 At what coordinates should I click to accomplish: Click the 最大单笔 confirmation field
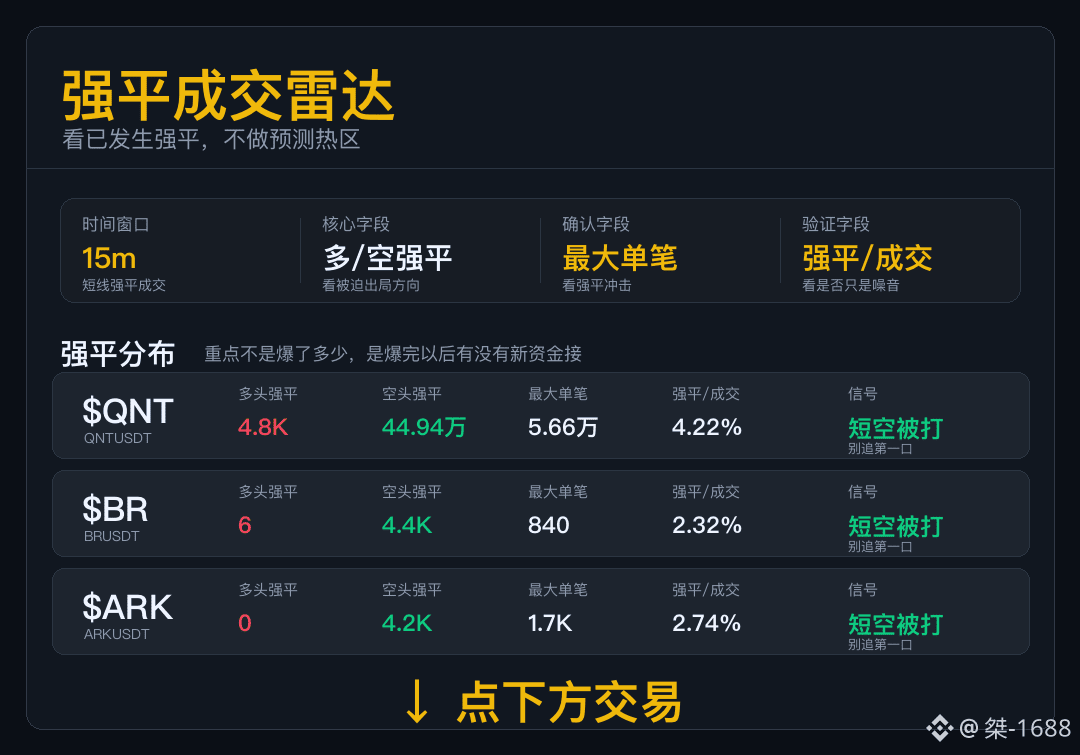tap(620, 259)
